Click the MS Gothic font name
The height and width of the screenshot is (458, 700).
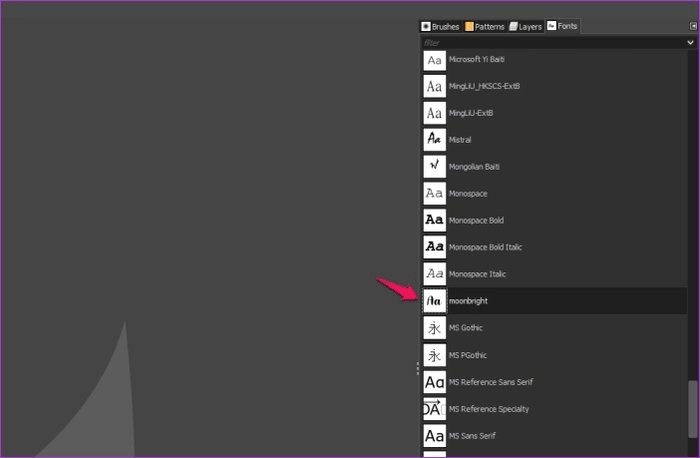(466, 328)
